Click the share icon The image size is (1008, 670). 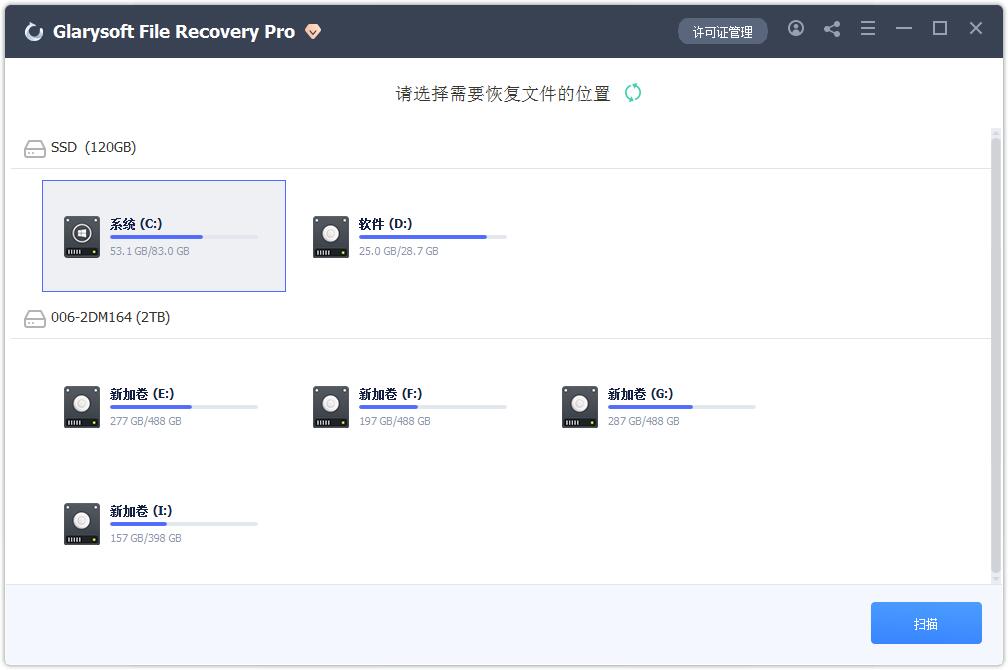click(832, 28)
